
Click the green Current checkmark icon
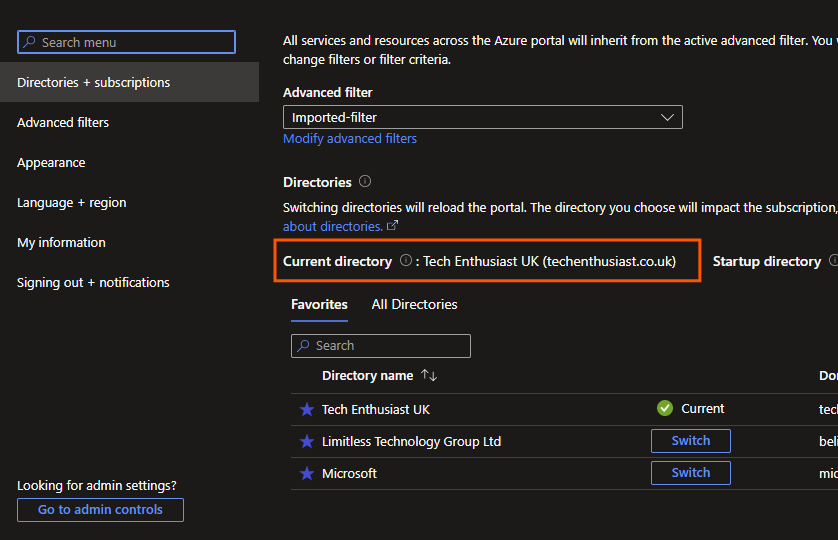click(665, 408)
